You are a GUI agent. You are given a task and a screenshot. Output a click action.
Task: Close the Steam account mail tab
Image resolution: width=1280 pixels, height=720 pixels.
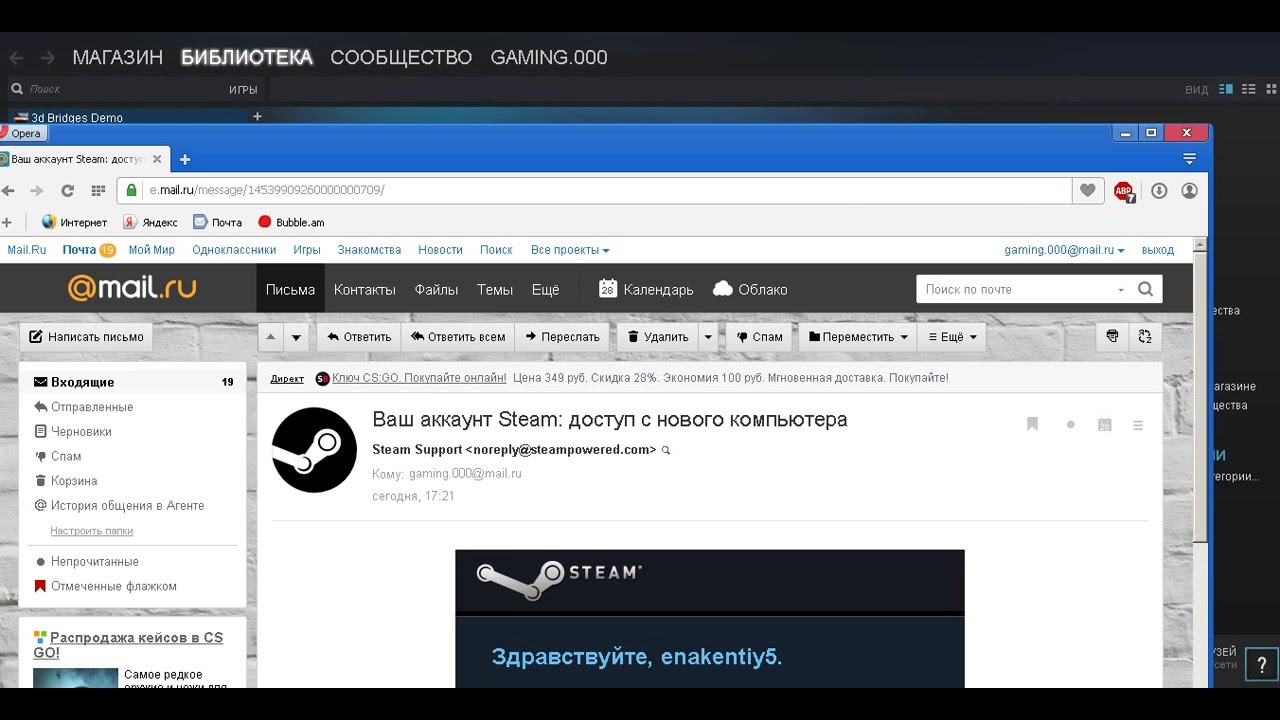pyautogui.click(x=157, y=159)
